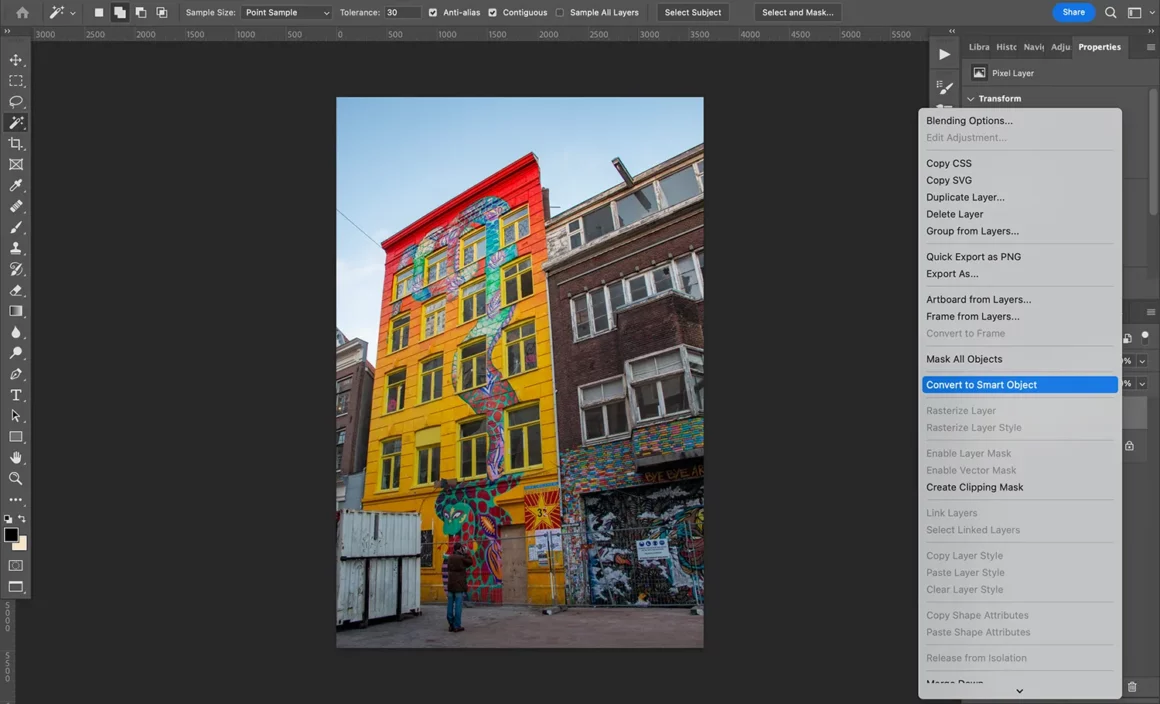Select the Type tool

tap(16, 395)
